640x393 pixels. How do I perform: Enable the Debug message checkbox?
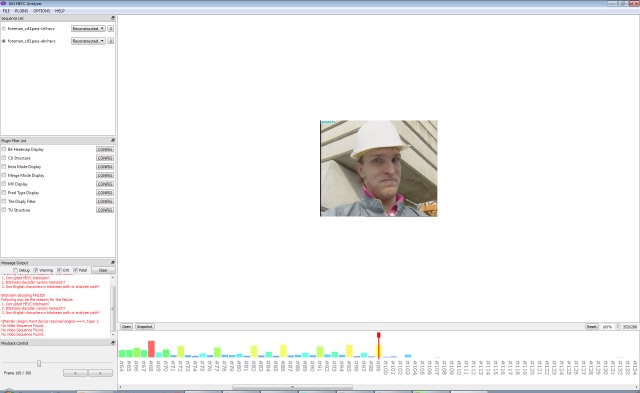click(x=16, y=270)
